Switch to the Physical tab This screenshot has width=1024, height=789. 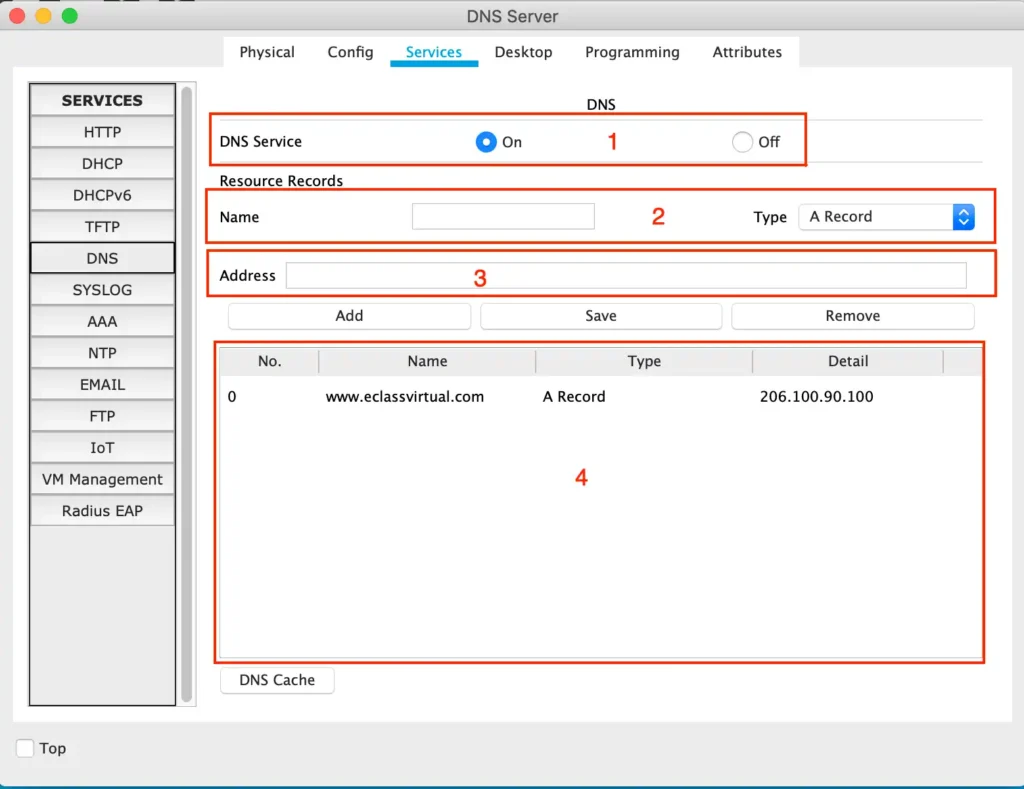click(266, 52)
